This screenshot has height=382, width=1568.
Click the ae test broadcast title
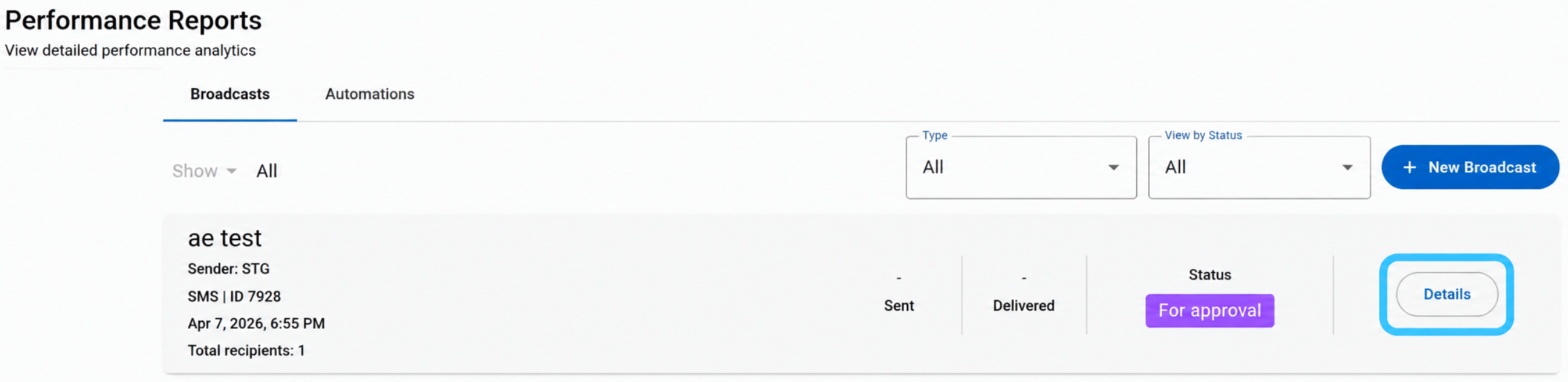tap(224, 239)
